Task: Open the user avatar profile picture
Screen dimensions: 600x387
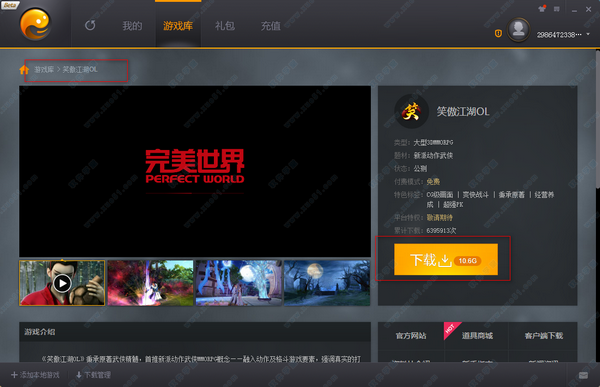Action: [x=518, y=29]
